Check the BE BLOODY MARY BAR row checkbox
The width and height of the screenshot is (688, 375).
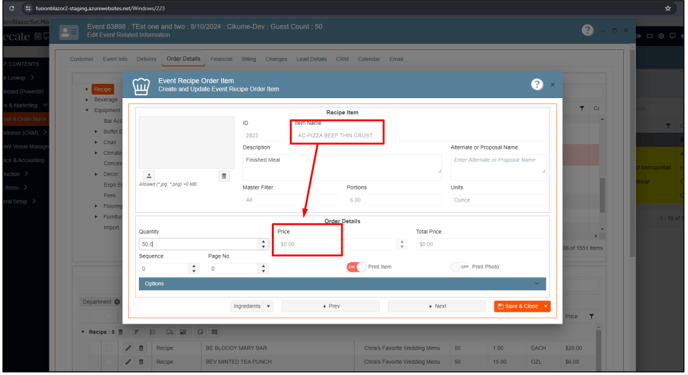tap(109, 348)
